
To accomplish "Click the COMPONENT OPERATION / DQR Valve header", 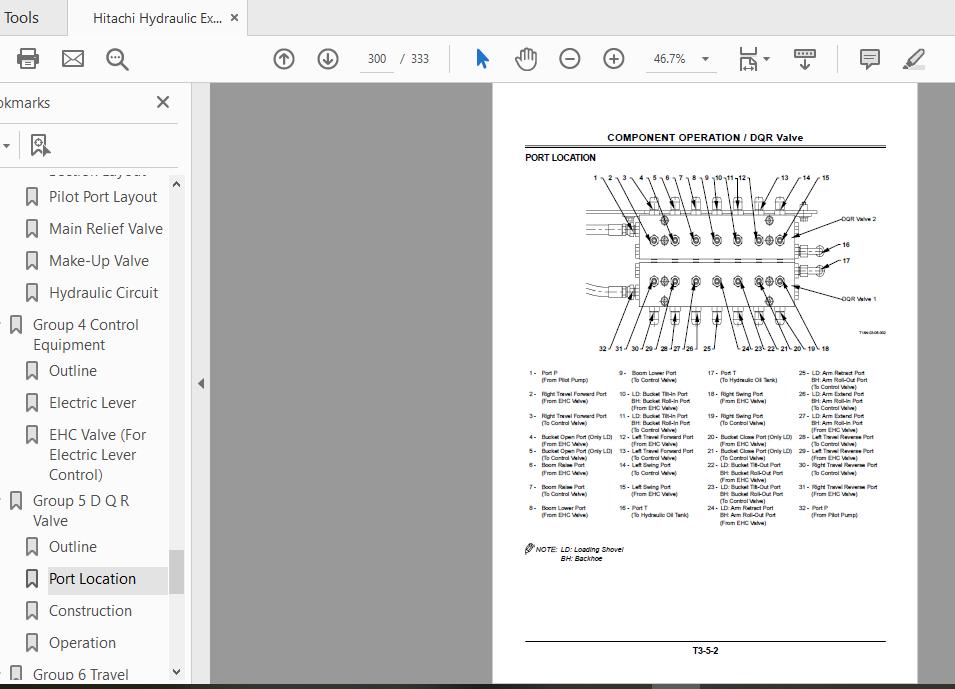I will point(705,138).
